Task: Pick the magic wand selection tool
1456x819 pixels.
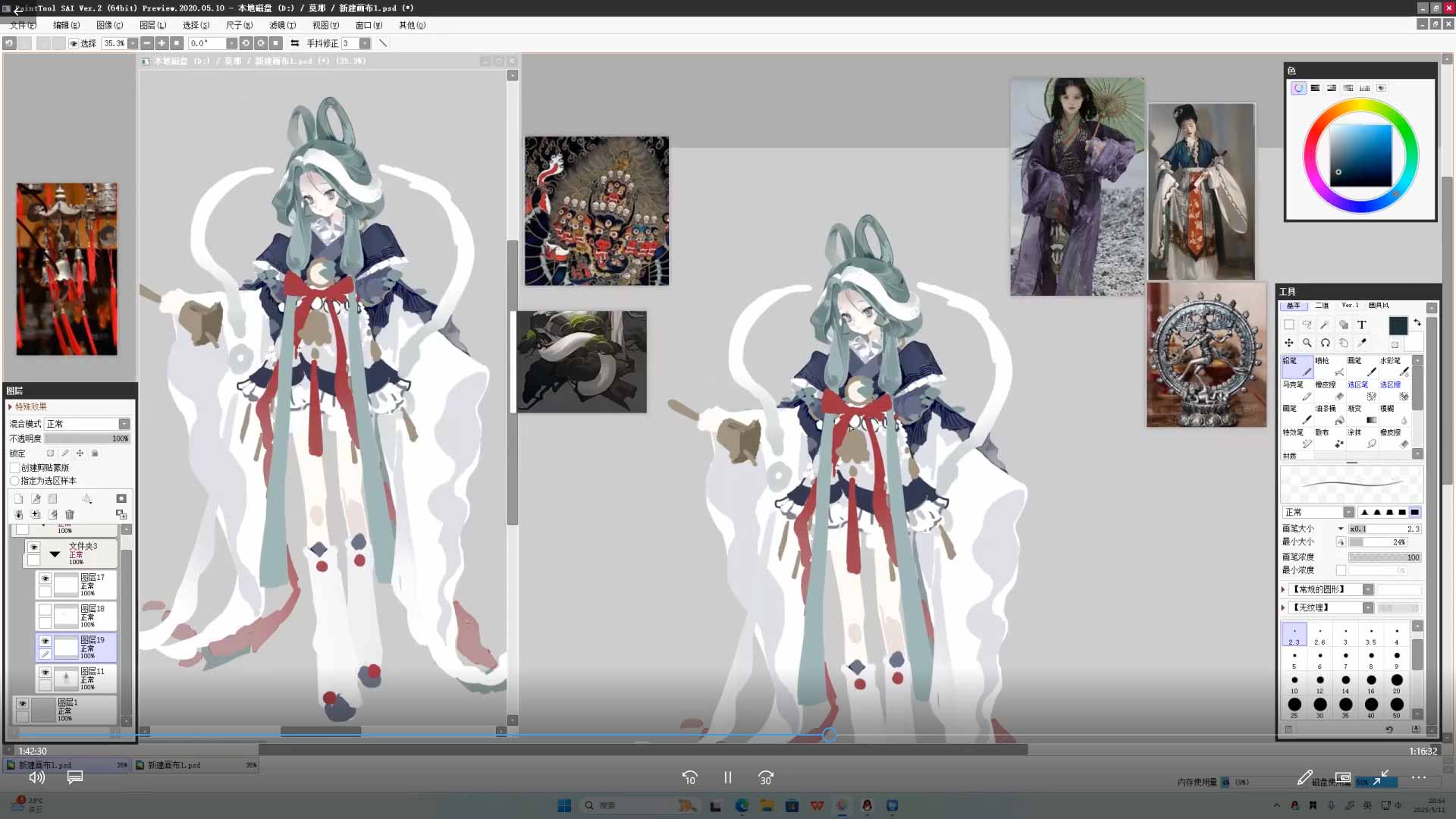Action: (1324, 325)
